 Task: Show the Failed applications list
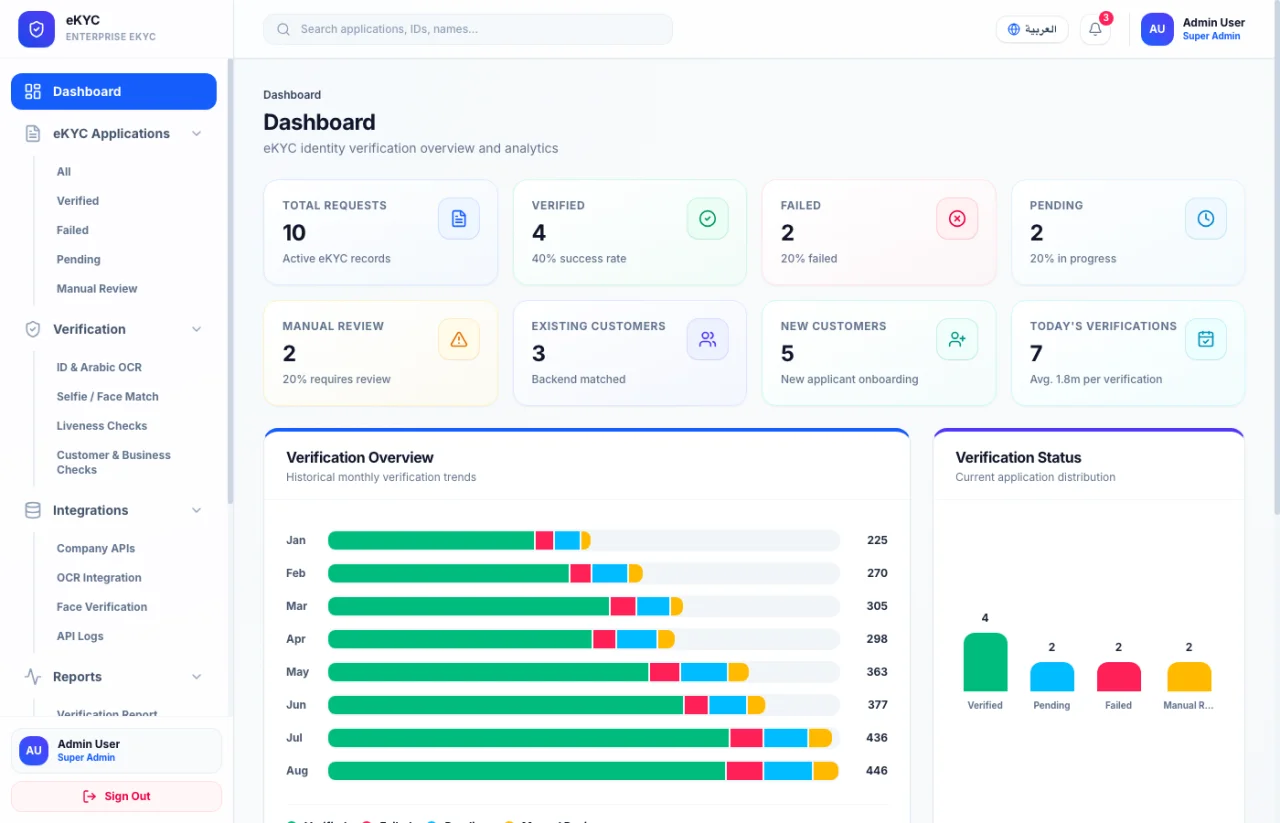coord(72,230)
